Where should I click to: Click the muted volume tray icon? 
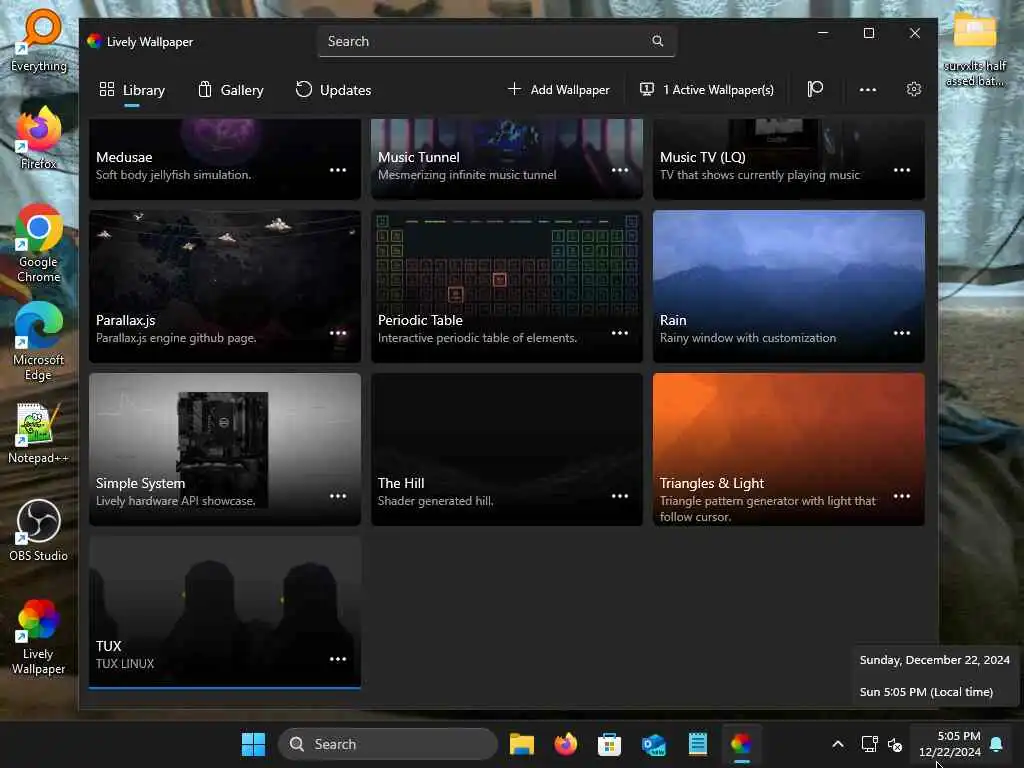coord(895,744)
